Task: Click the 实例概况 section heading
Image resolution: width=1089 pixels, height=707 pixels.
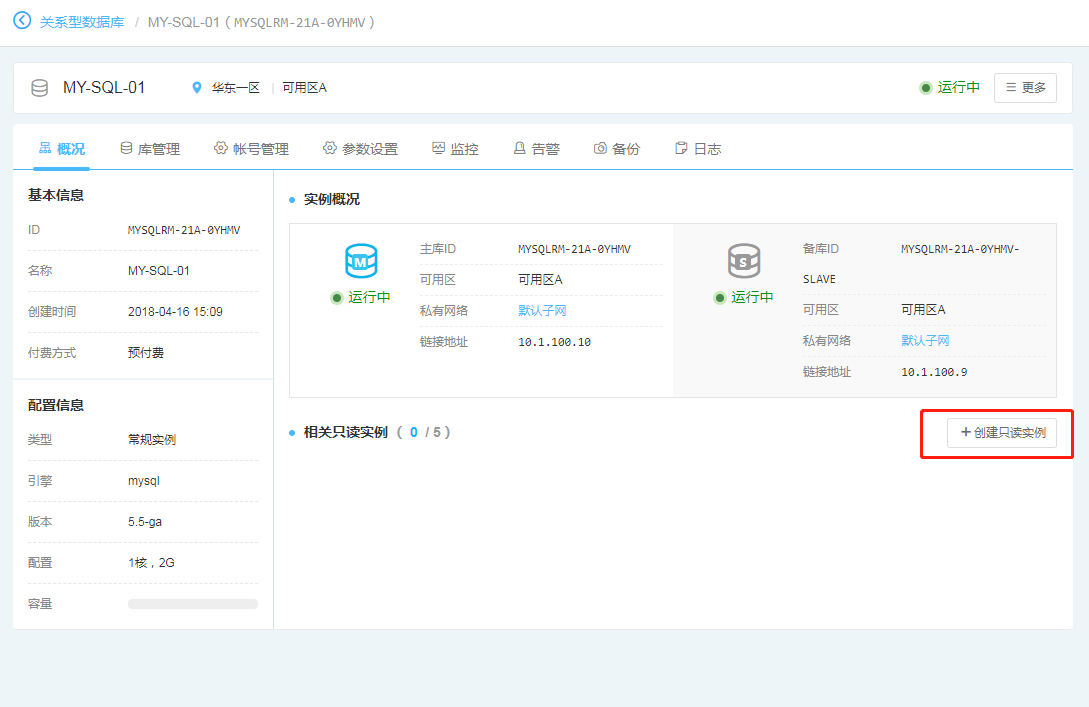Action: coord(331,199)
